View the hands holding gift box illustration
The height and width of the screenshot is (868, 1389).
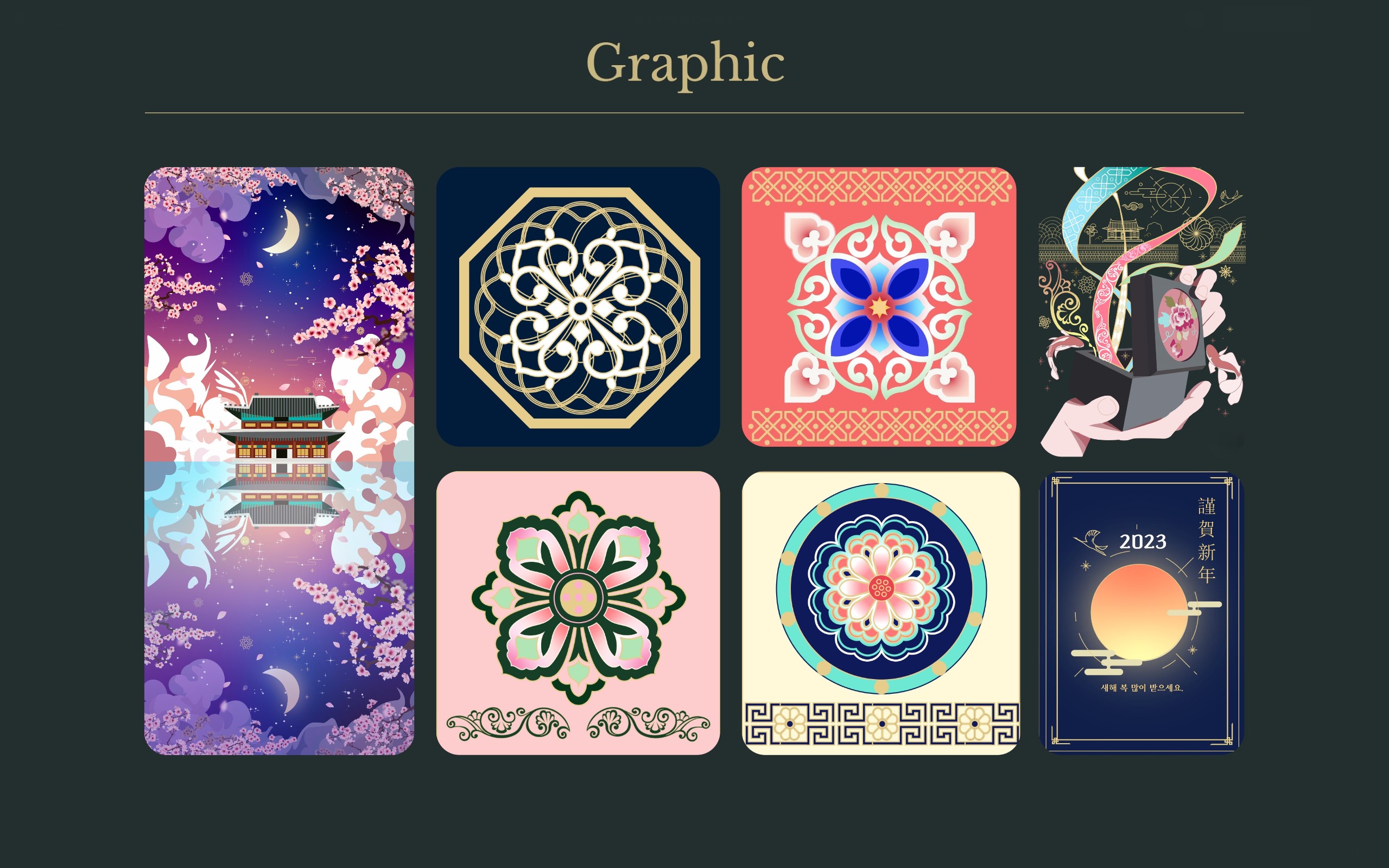coord(1141,311)
